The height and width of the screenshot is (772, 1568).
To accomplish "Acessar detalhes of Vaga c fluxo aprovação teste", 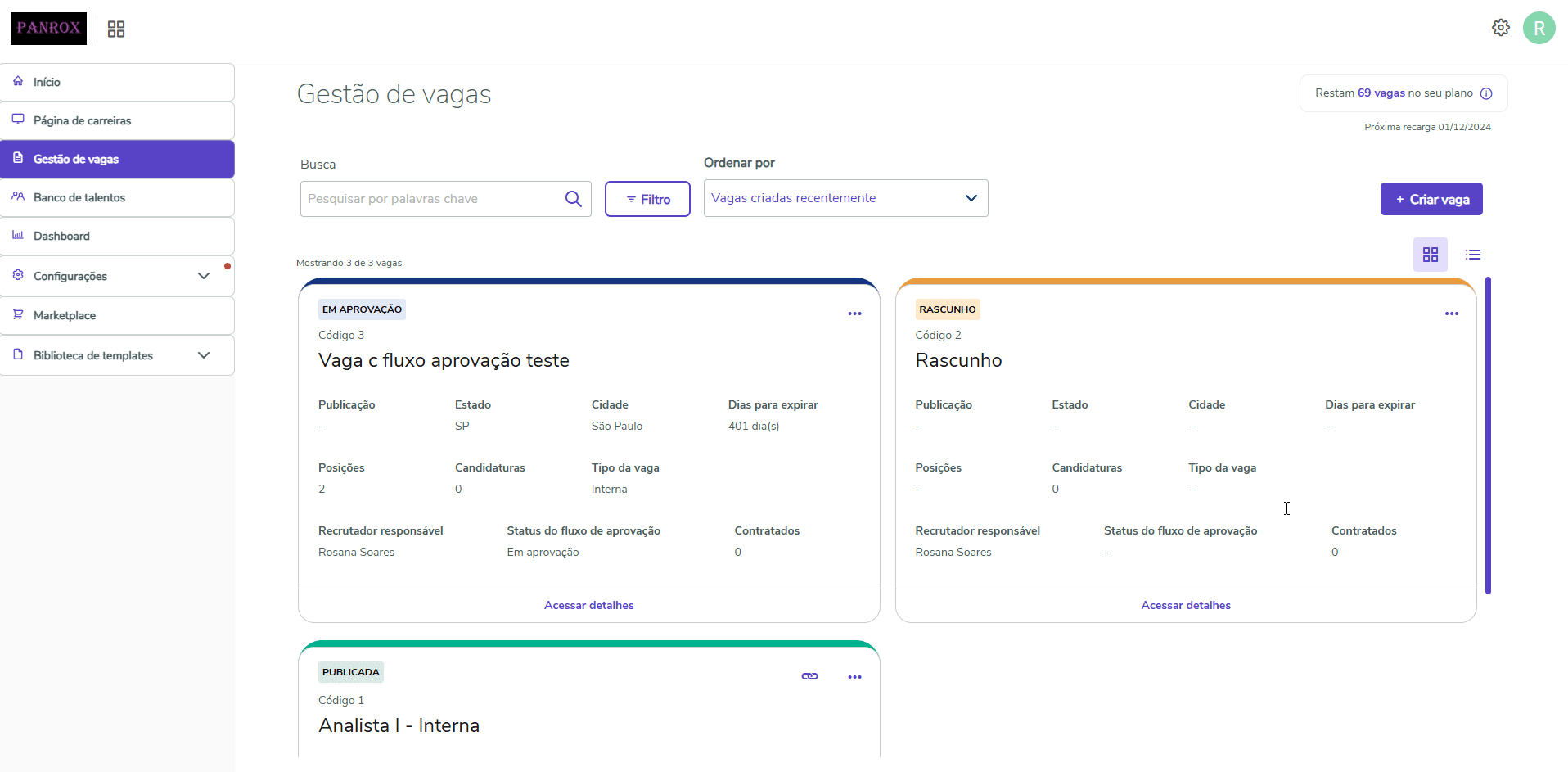I will 589,605.
